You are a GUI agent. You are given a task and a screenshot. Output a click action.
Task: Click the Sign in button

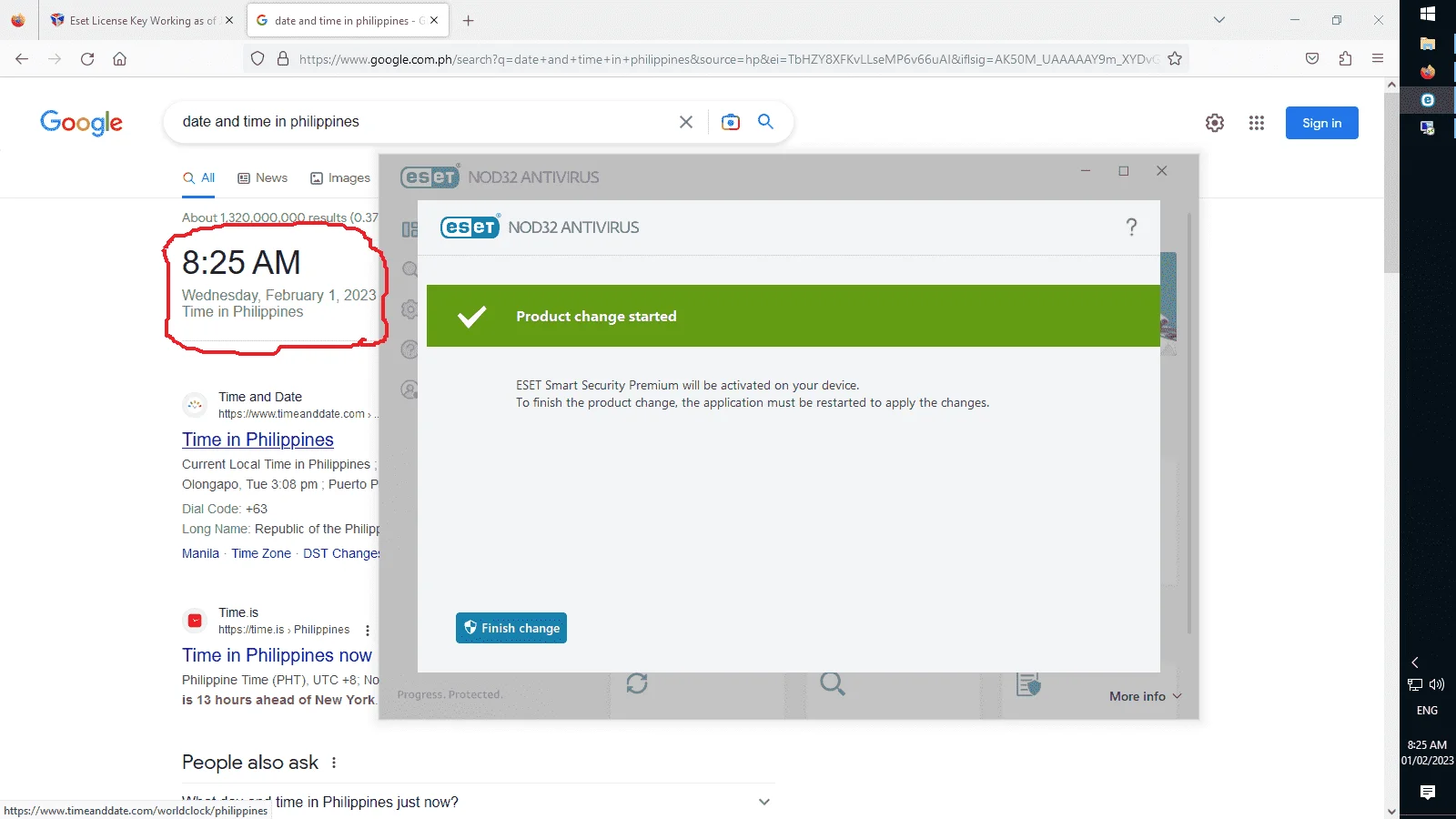[x=1321, y=123]
